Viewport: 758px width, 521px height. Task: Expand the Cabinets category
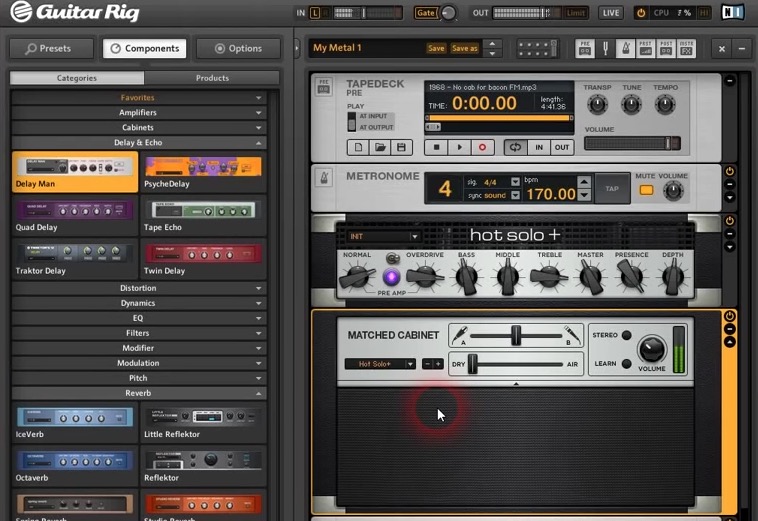pos(138,128)
